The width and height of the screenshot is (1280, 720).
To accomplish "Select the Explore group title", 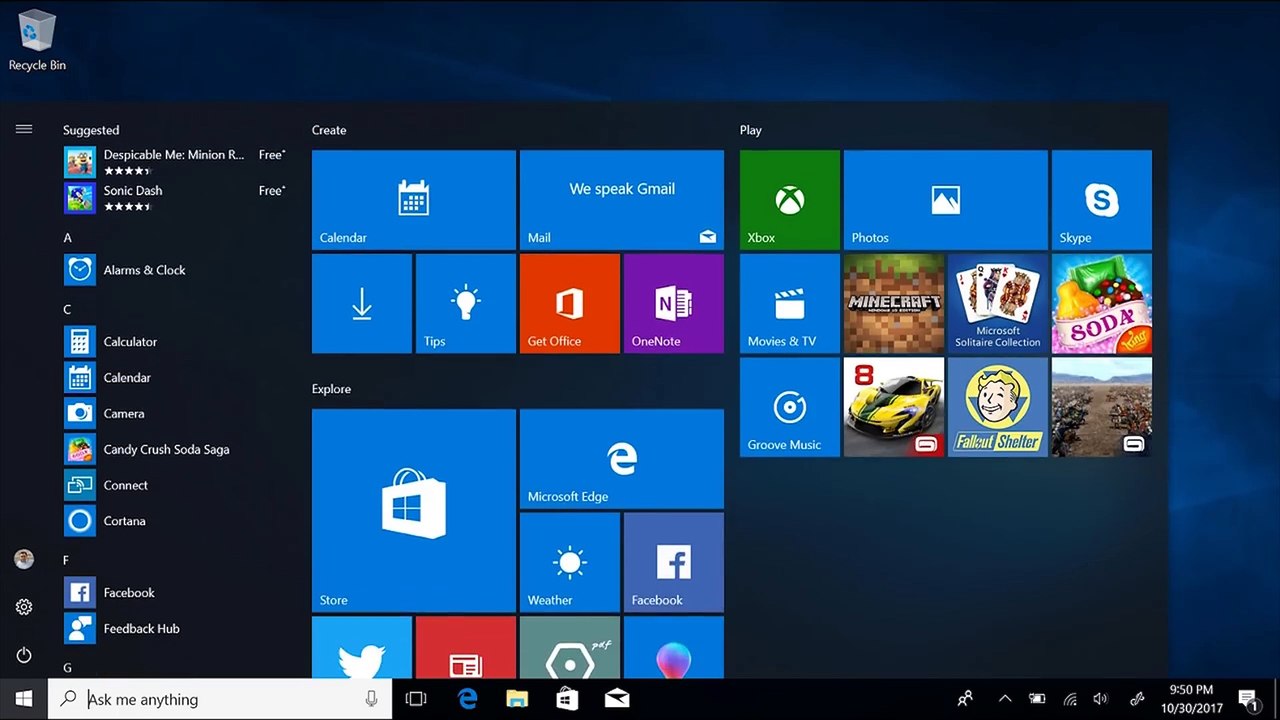I will click(331, 389).
